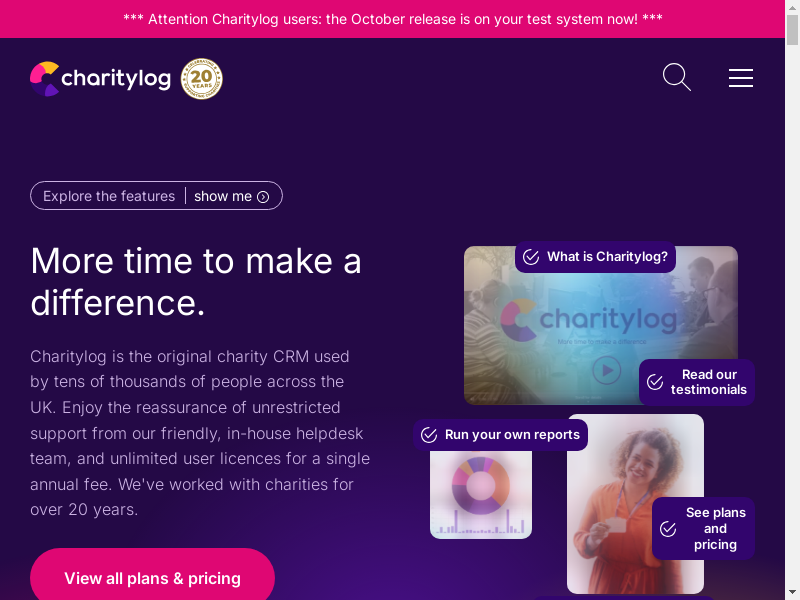The width and height of the screenshot is (800, 600).
Task: Click View all plans & pricing button
Action: (153, 577)
